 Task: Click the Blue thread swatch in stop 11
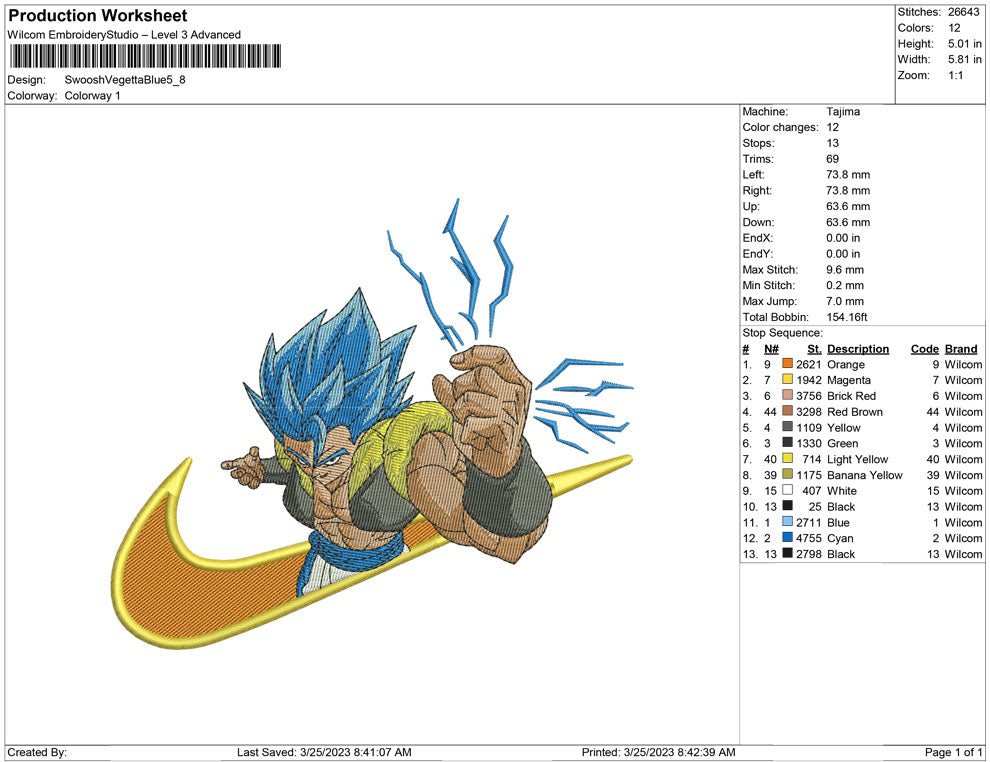point(787,521)
